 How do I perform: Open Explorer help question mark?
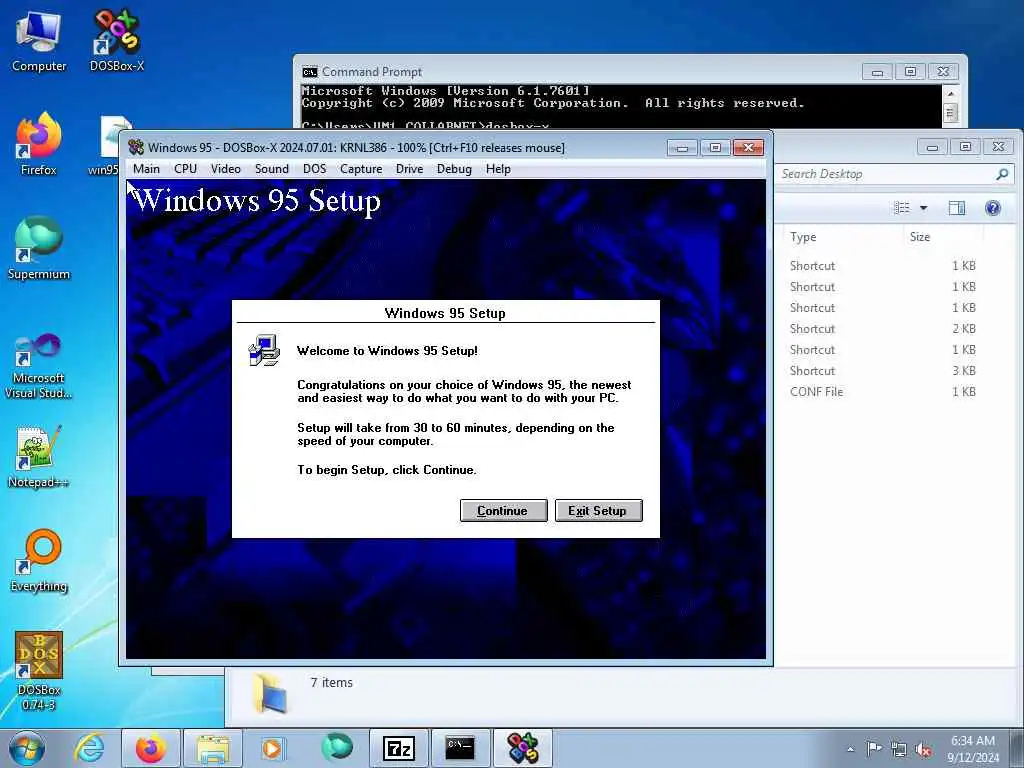coord(993,208)
